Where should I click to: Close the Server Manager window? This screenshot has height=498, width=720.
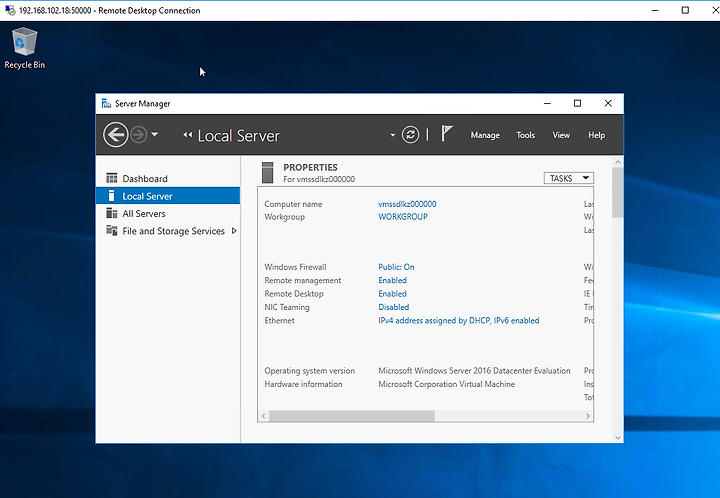608,103
